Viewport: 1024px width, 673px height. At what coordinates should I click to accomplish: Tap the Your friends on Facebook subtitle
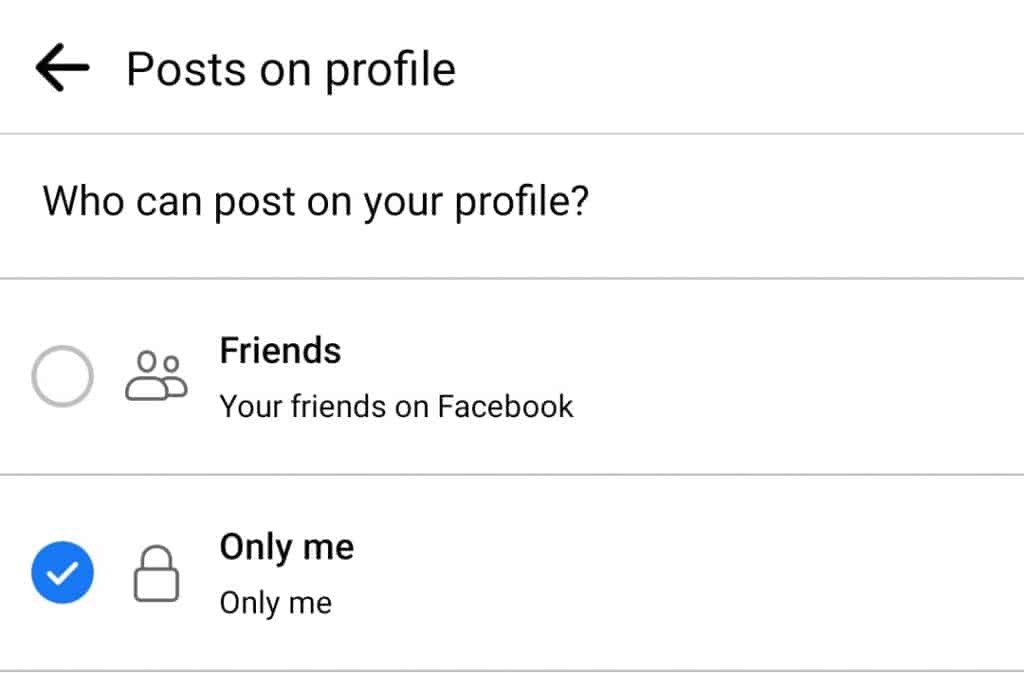[x=396, y=406]
